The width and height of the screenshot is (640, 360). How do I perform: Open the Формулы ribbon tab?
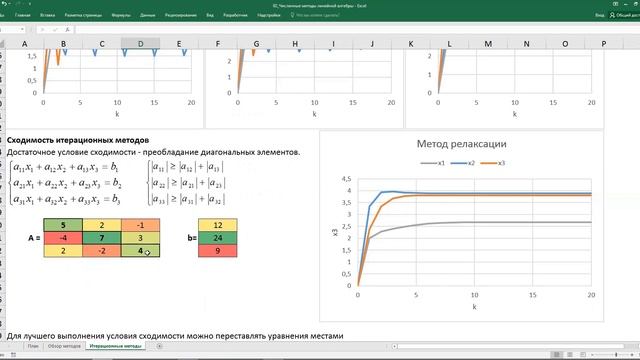(x=121, y=15)
